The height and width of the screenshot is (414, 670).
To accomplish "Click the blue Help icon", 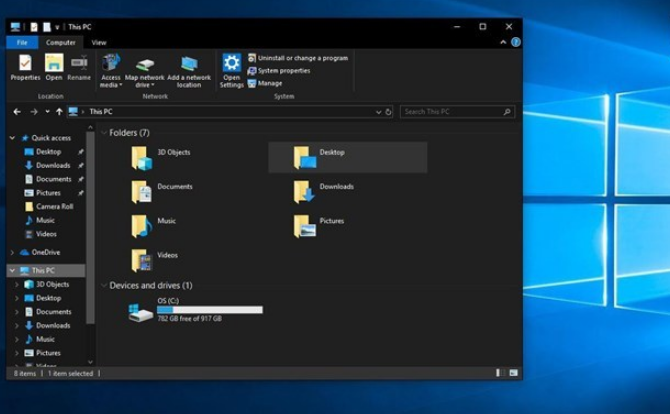I will click(516, 42).
